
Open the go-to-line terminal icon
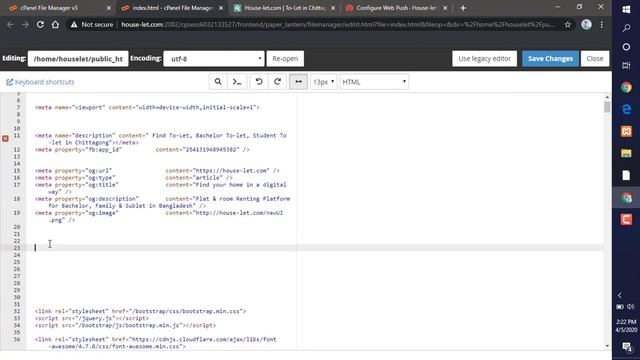pos(237,82)
